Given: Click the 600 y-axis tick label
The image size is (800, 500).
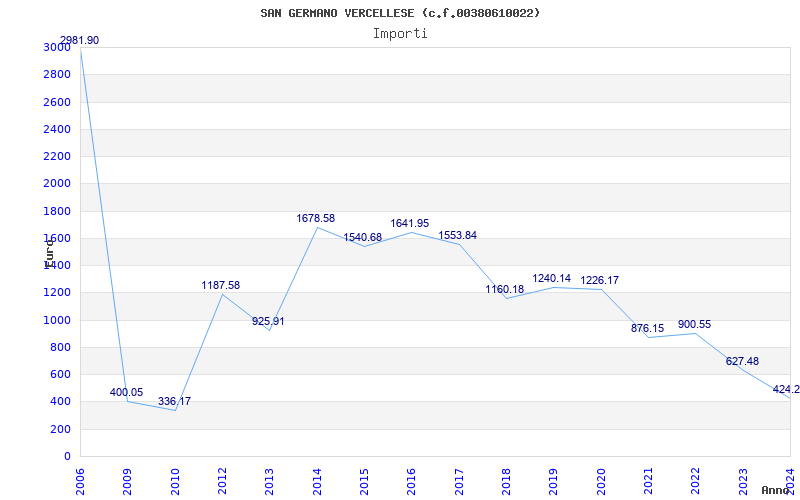Looking at the screenshot, I should pyautogui.click(x=60, y=374).
